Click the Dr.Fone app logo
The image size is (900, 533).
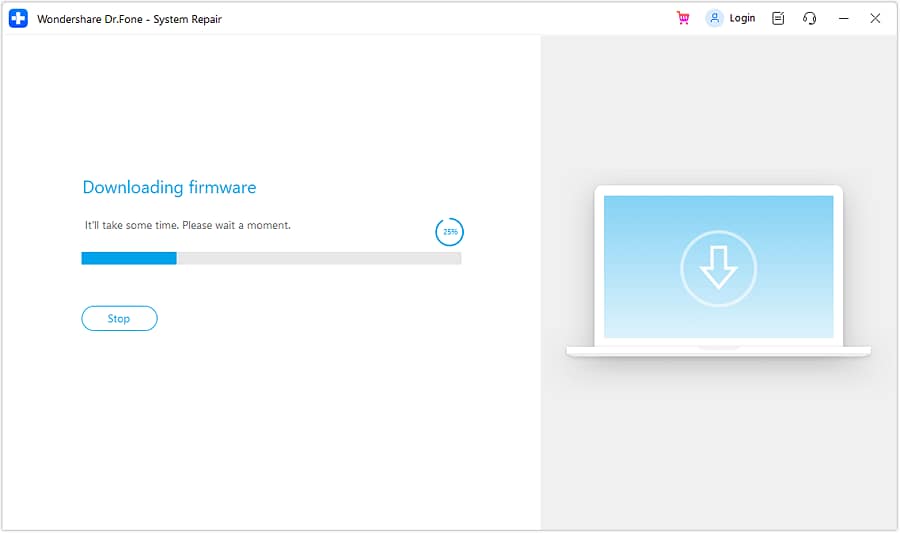coord(18,18)
